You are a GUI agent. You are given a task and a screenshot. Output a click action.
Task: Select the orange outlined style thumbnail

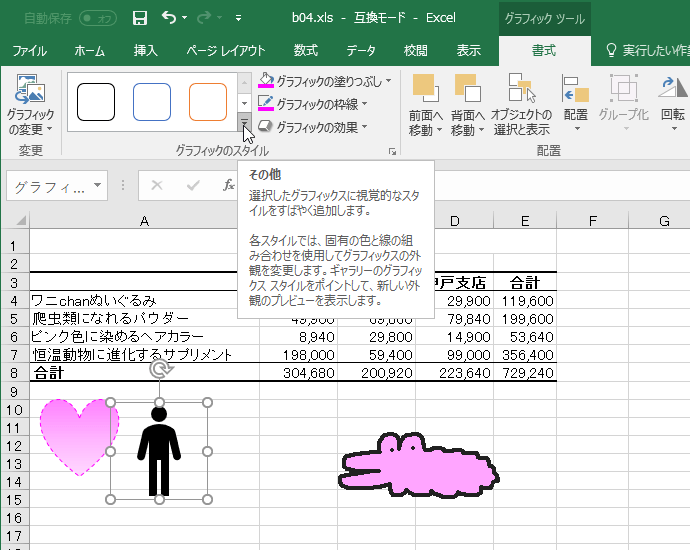208,102
